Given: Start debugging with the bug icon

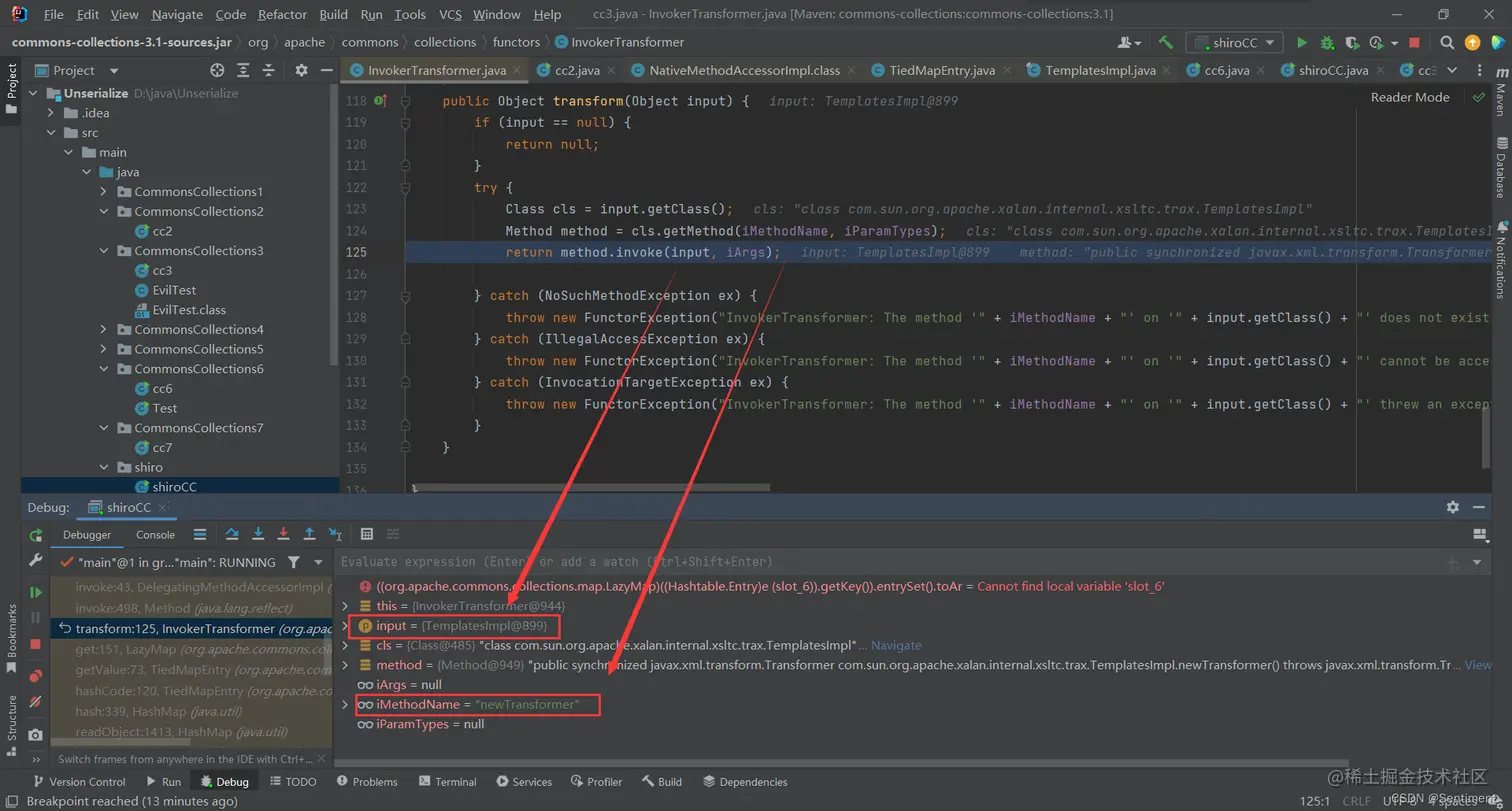Looking at the screenshot, I should point(1327,43).
